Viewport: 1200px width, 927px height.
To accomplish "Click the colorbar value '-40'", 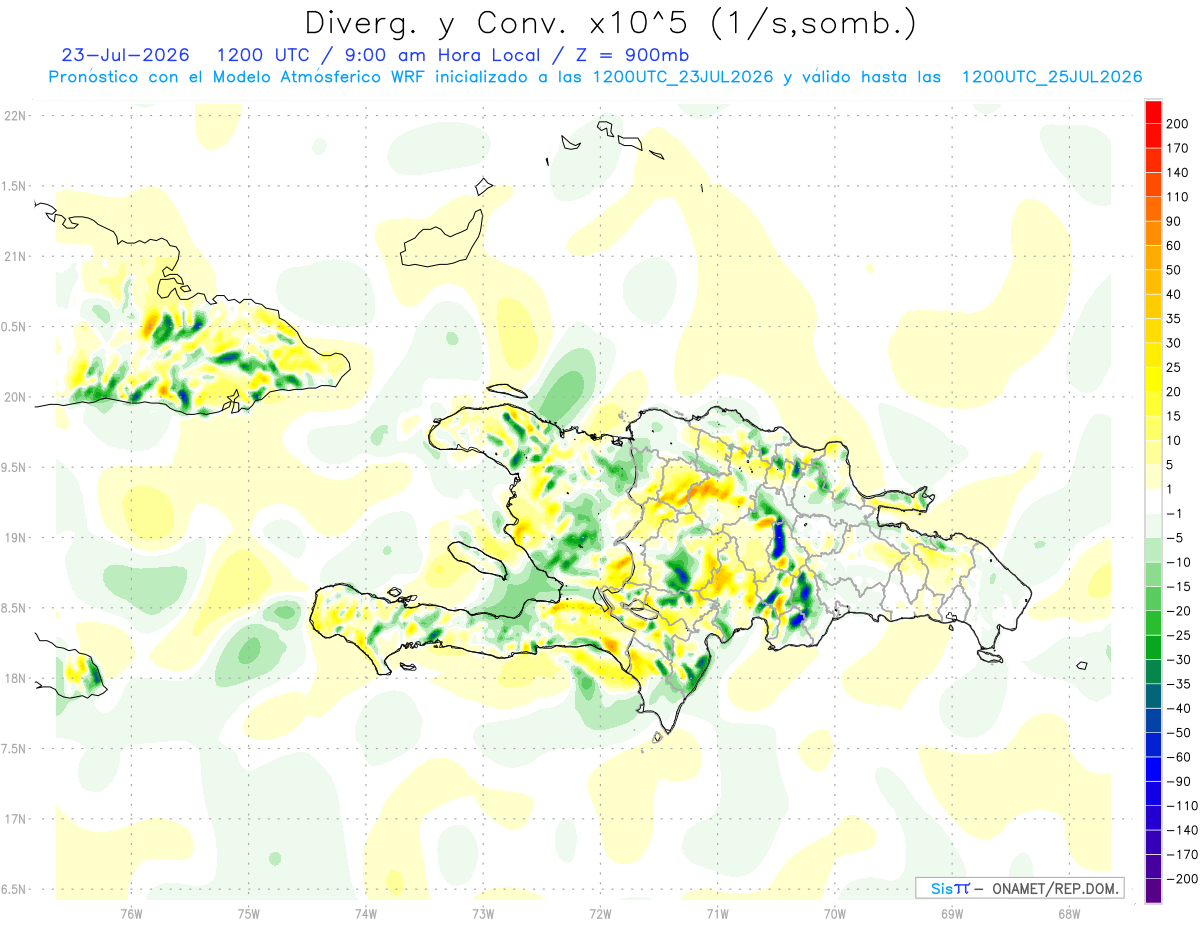I will [1177, 708].
